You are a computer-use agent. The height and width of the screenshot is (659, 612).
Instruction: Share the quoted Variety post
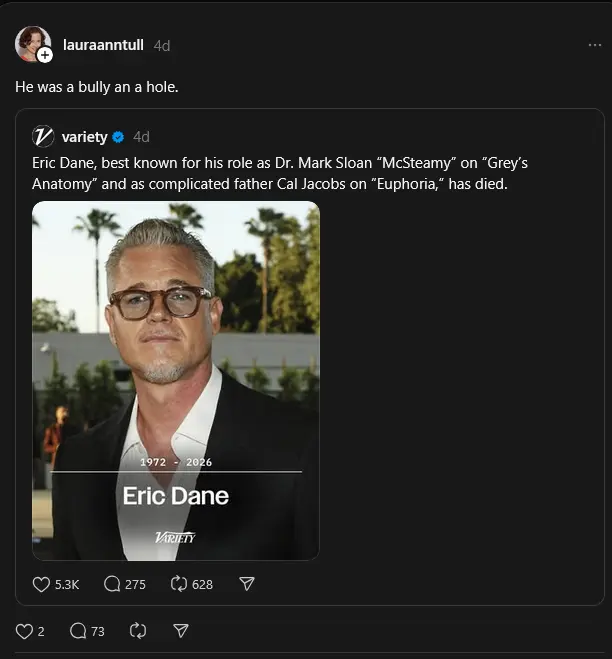click(x=247, y=584)
